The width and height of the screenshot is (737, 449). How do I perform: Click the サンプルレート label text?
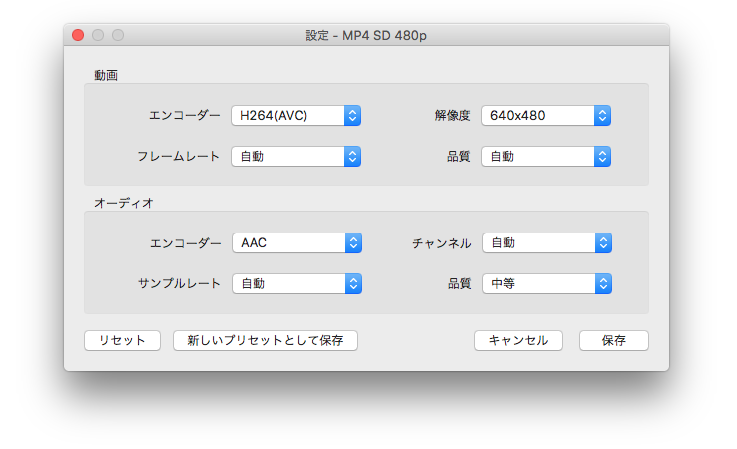[x=178, y=284]
